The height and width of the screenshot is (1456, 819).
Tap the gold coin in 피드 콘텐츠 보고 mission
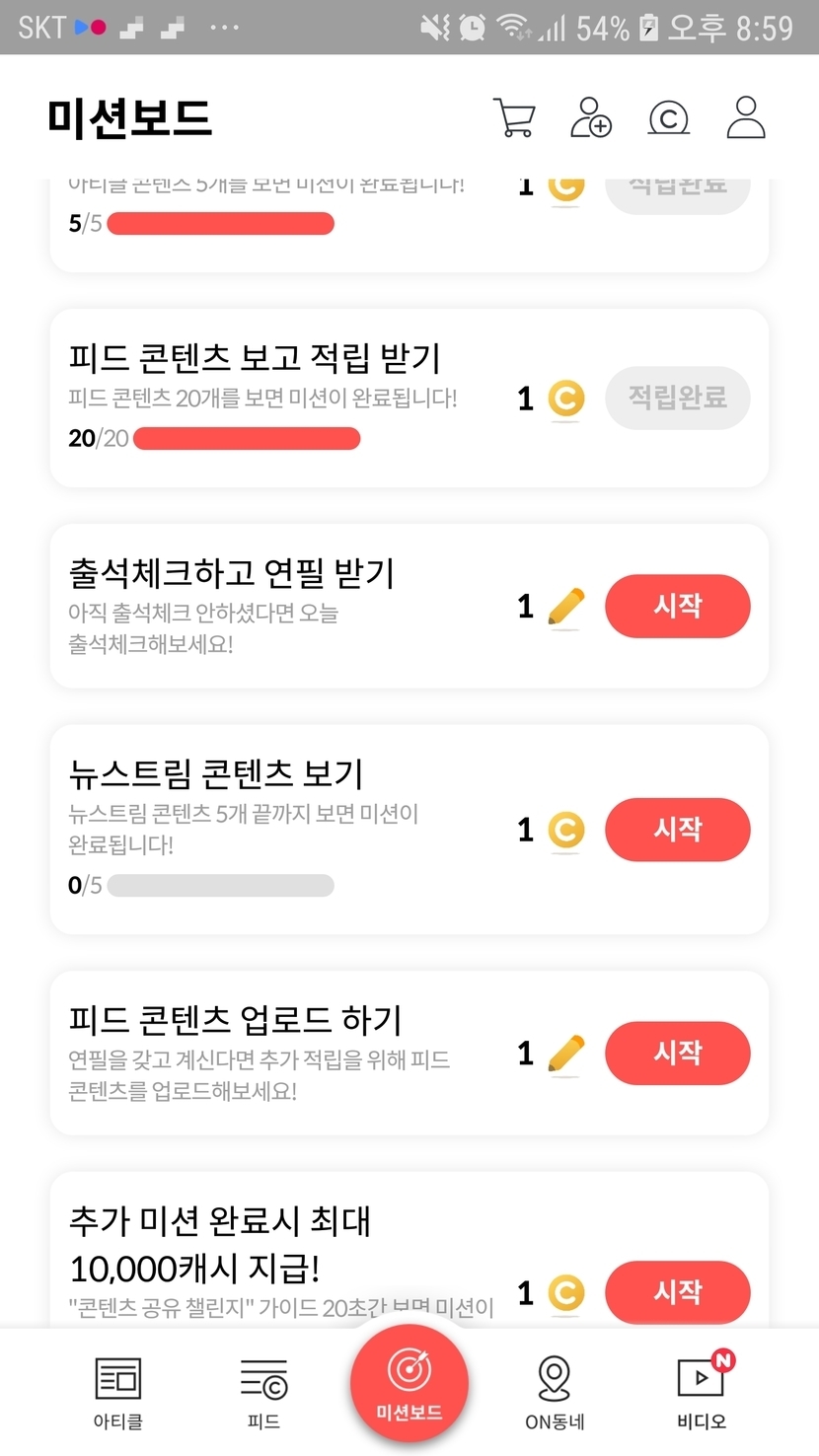coord(565,399)
